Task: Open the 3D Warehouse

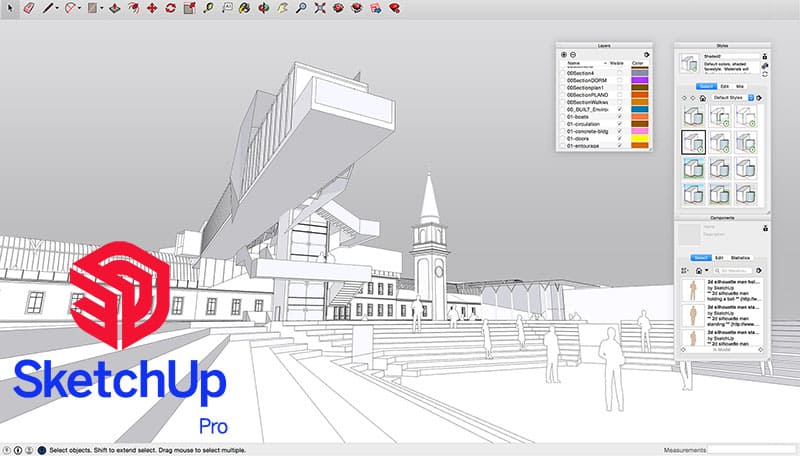Action: (338, 8)
